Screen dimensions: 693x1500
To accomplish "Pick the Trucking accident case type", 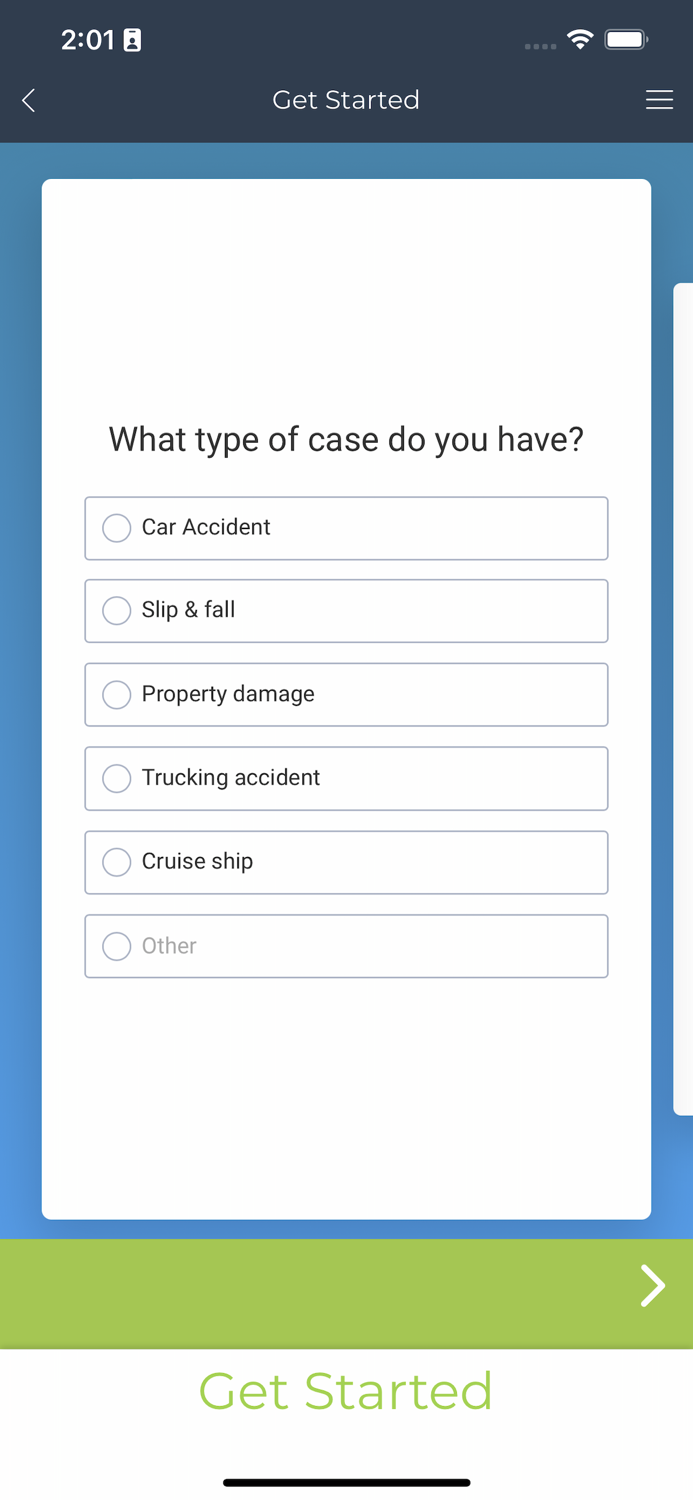I will pyautogui.click(x=346, y=778).
